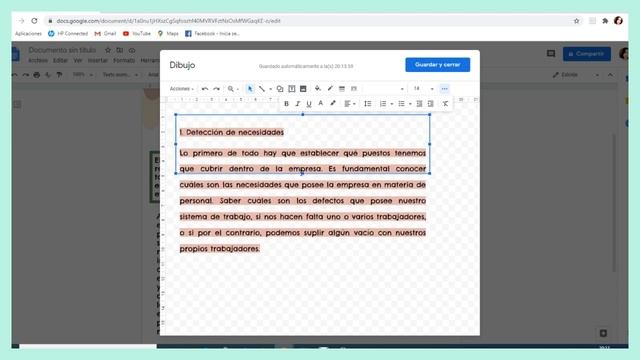The image size is (640, 360).
Task: Open Formato menu in Google Docs
Action: click(124, 60)
